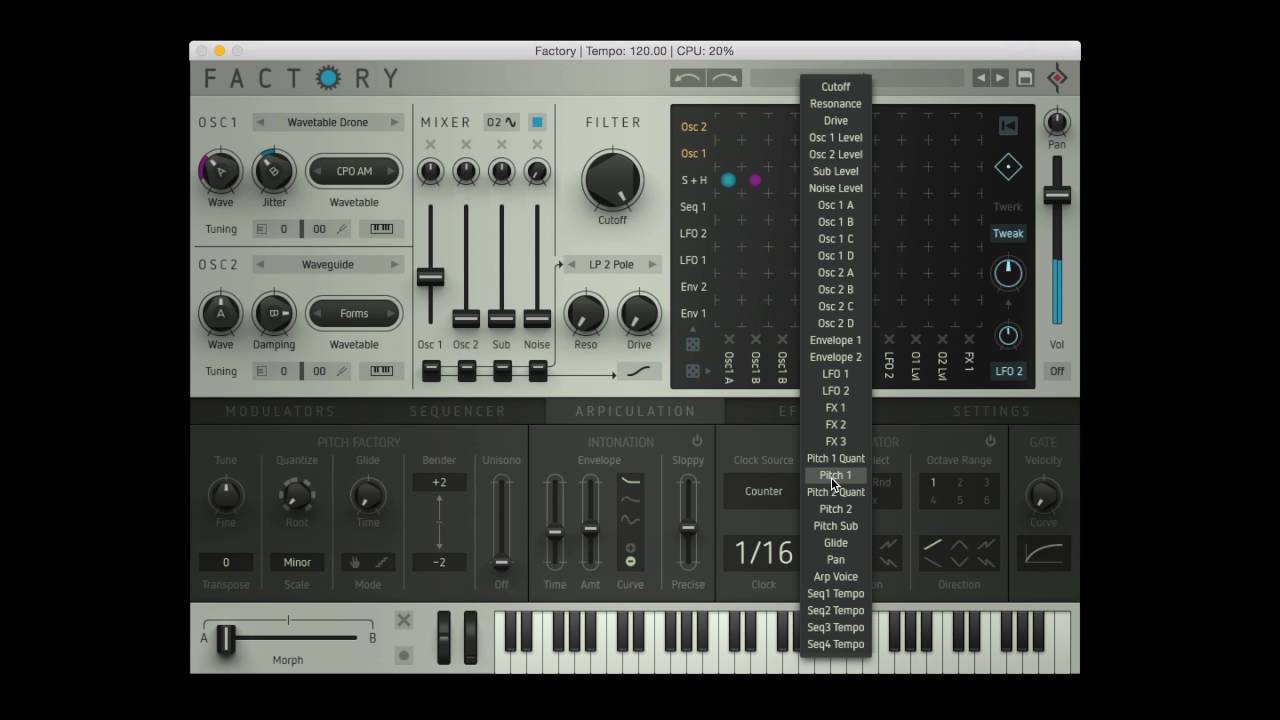1280x720 pixels.
Task: Toggle Intonation power button
Action: coord(697,441)
